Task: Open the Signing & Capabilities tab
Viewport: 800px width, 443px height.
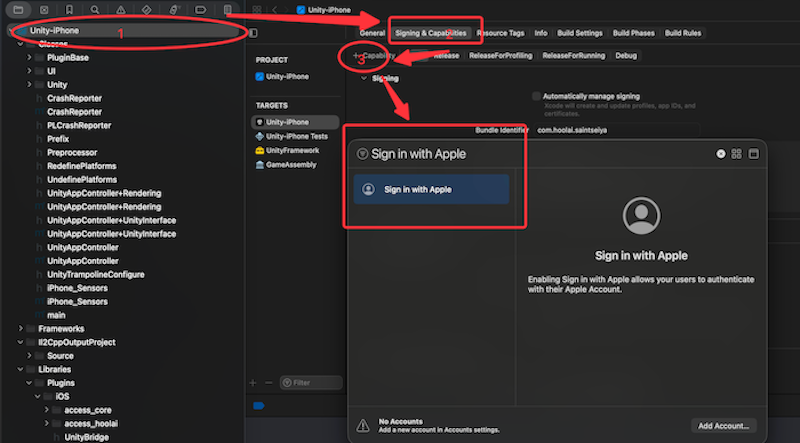Action: tap(430, 33)
